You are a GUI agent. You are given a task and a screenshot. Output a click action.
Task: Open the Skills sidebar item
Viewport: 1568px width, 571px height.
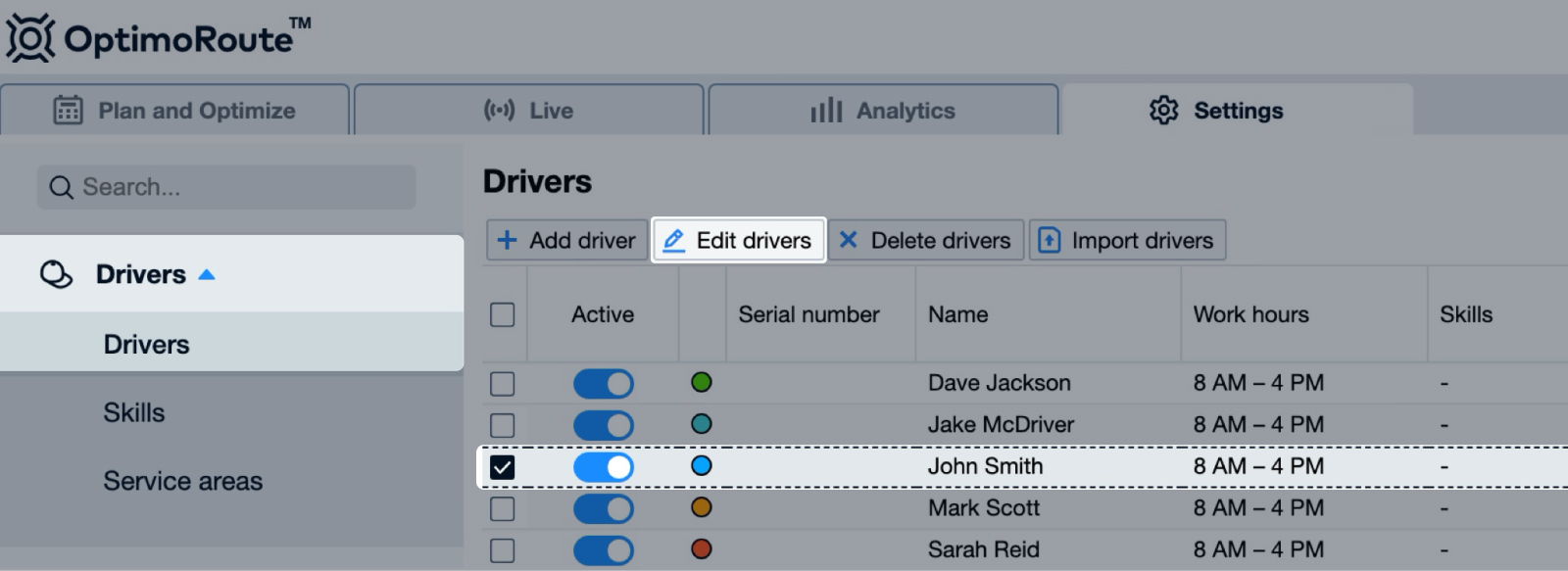click(x=134, y=412)
